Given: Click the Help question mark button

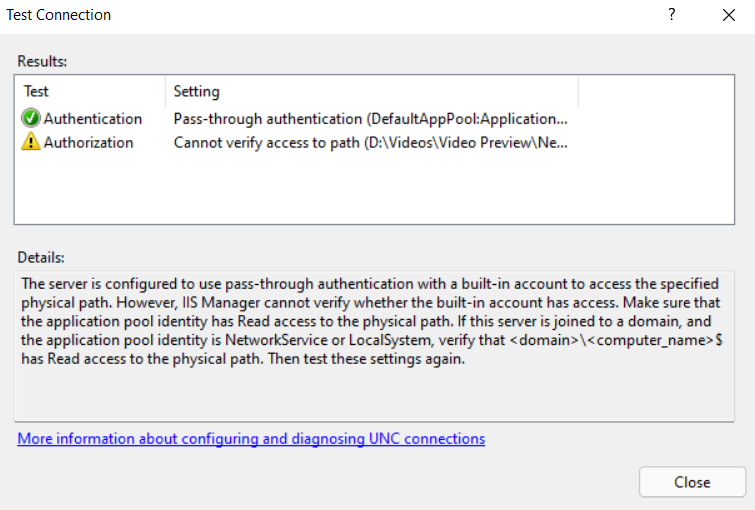Looking at the screenshot, I should 672,15.
